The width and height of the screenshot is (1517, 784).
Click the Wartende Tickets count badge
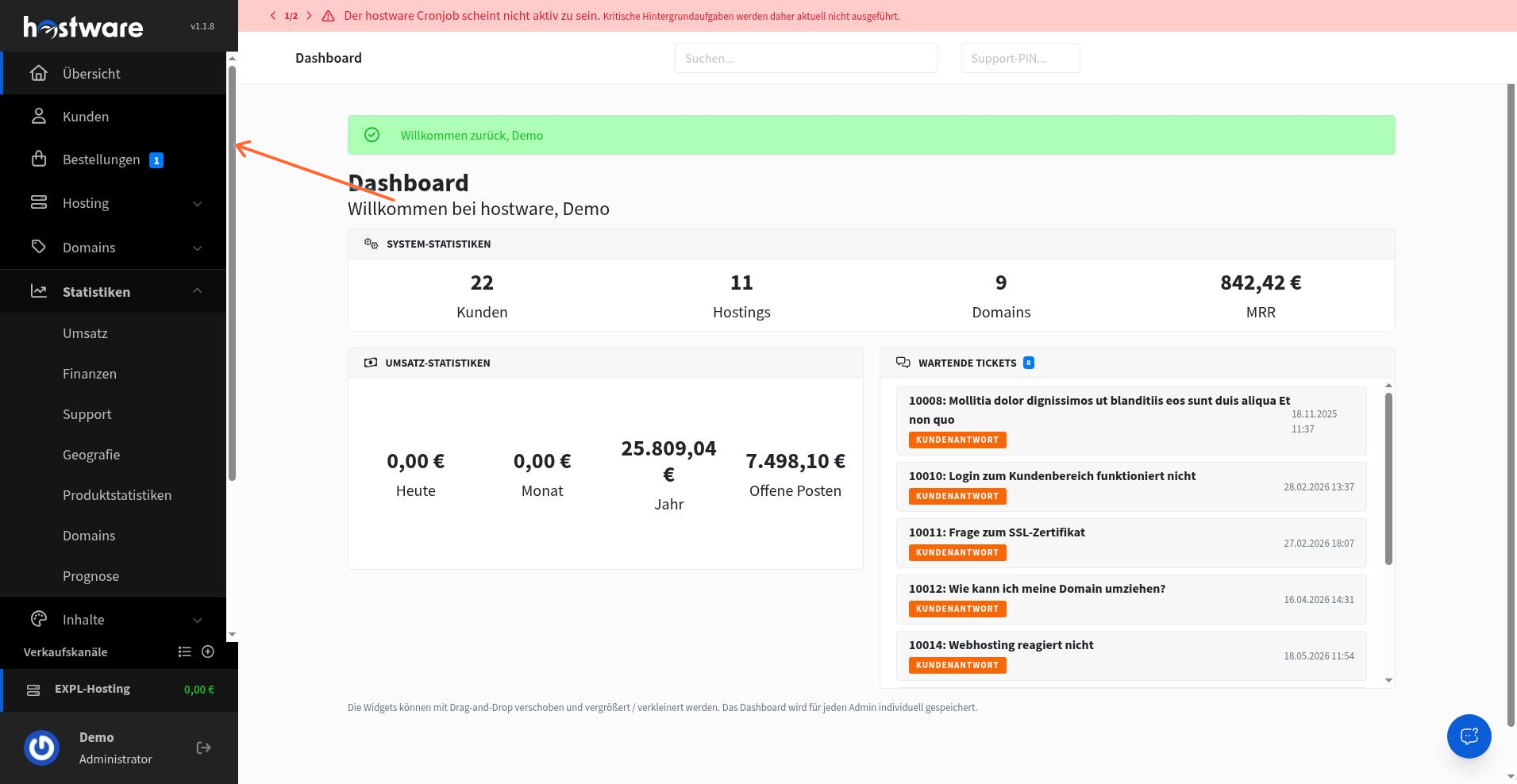pos(1029,363)
